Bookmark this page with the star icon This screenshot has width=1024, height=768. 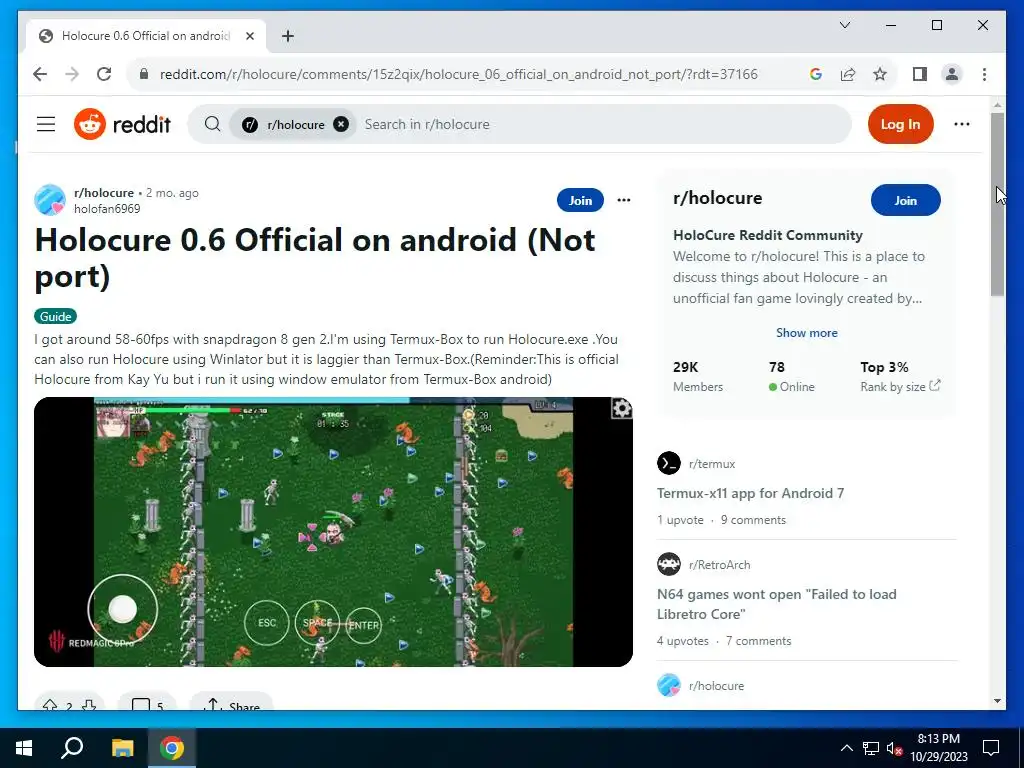pyautogui.click(x=880, y=74)
